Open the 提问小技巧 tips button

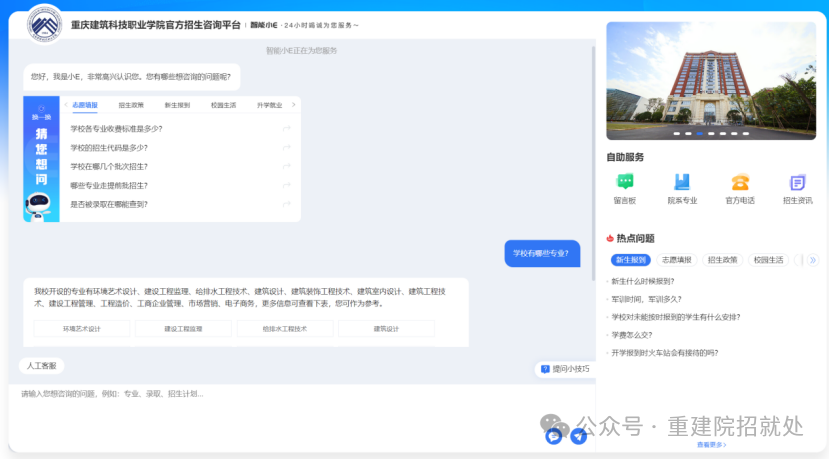pyautogui.click(x=565, y=369)
